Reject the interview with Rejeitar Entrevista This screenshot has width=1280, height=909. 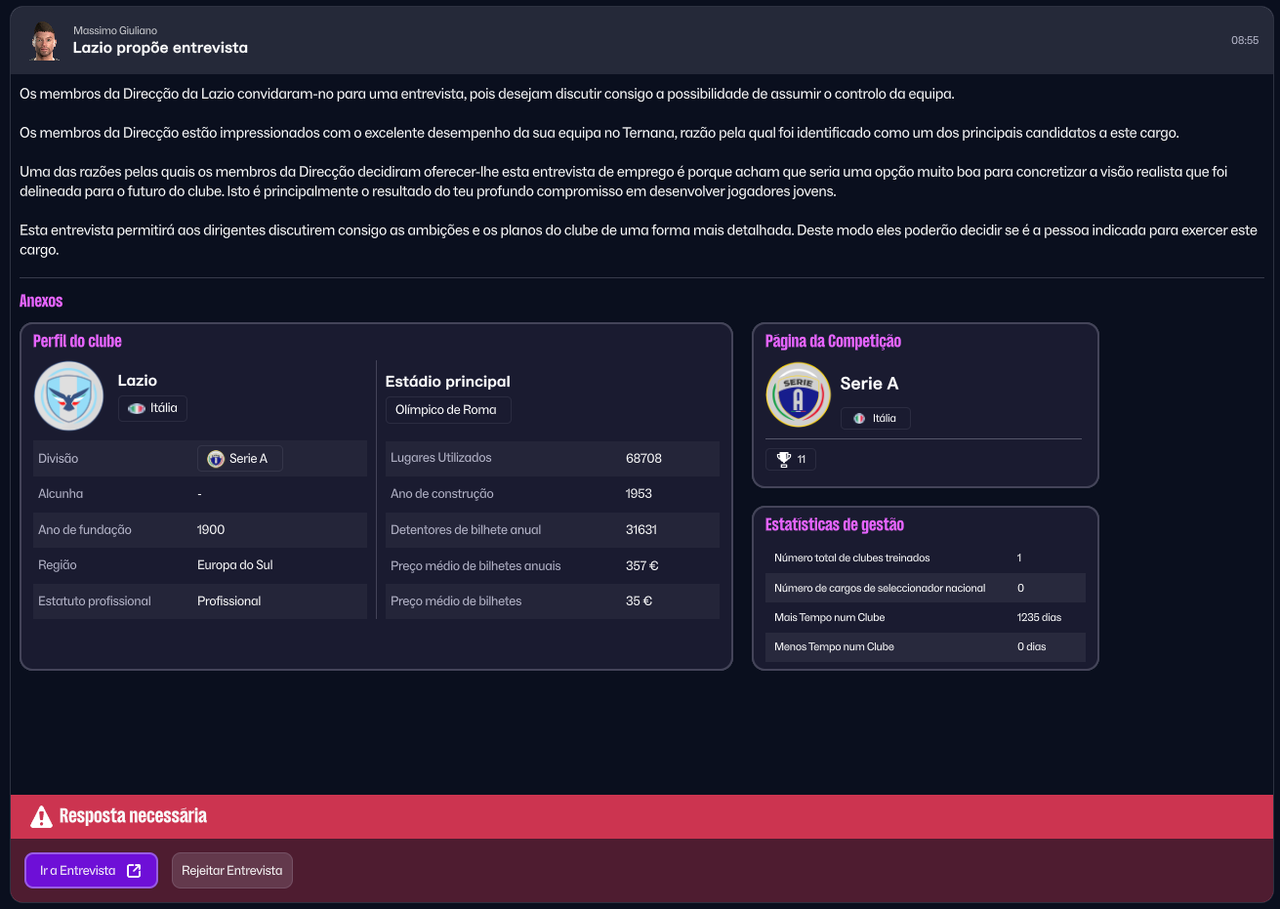click(x=232, y=870)
